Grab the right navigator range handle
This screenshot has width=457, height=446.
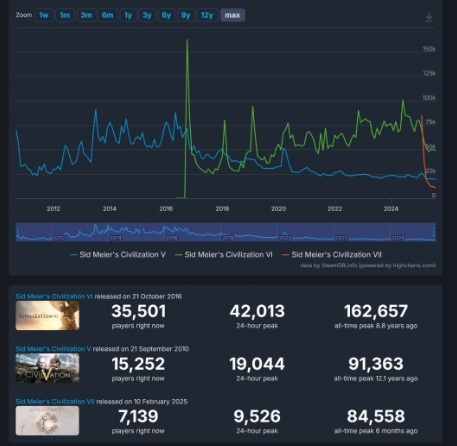pos(434,232)
